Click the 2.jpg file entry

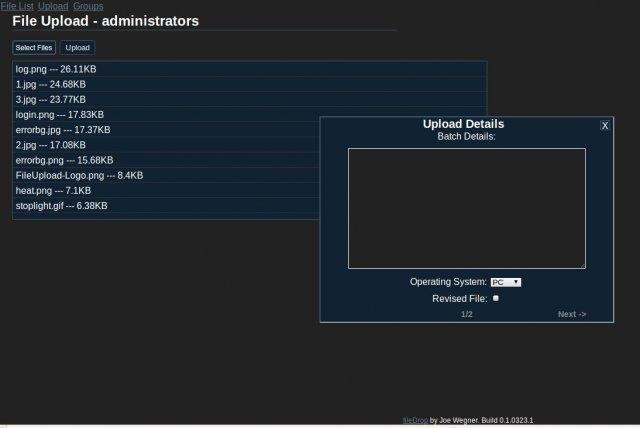(51, 144)
